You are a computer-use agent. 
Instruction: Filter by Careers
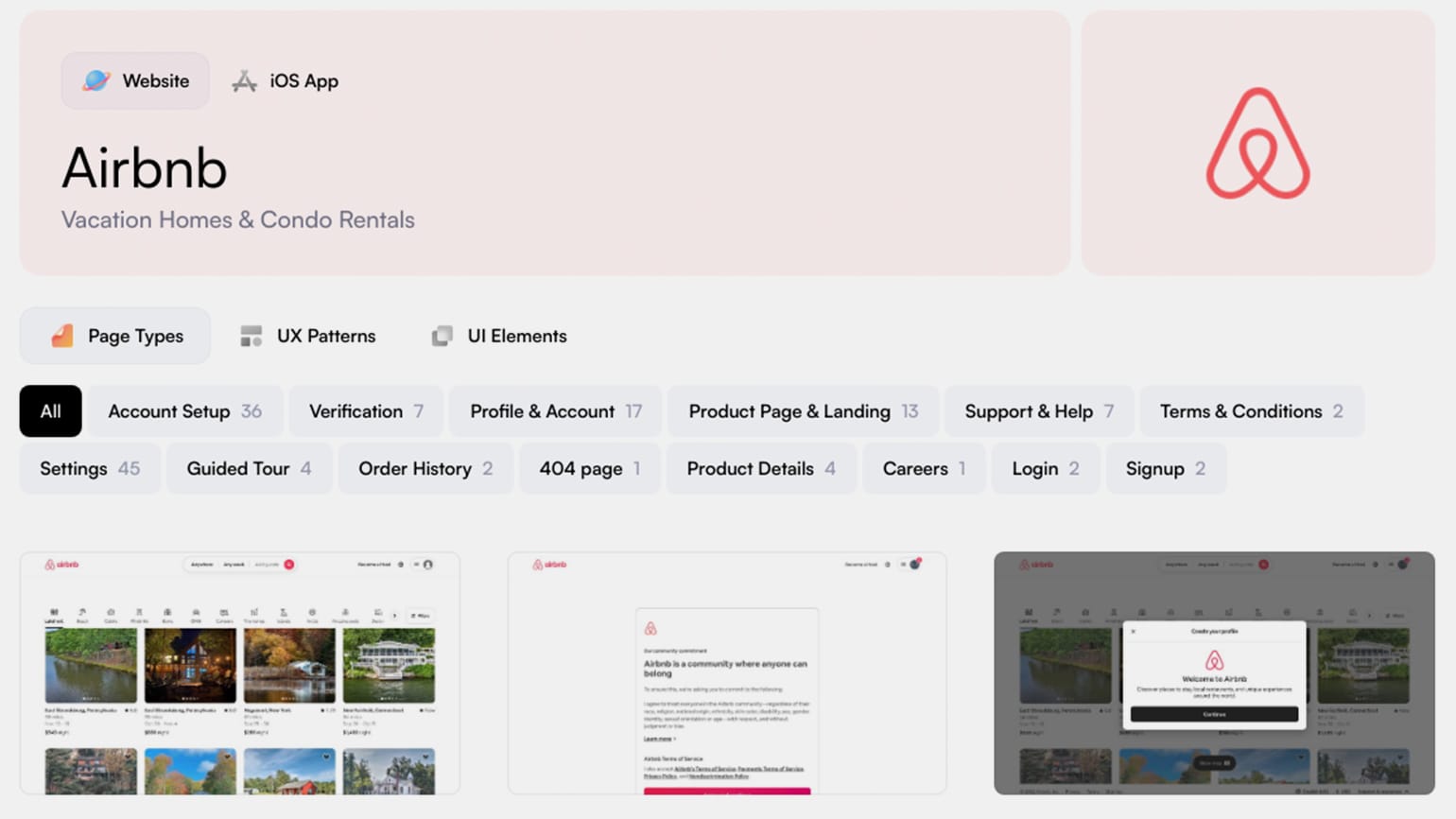point(924,468)
